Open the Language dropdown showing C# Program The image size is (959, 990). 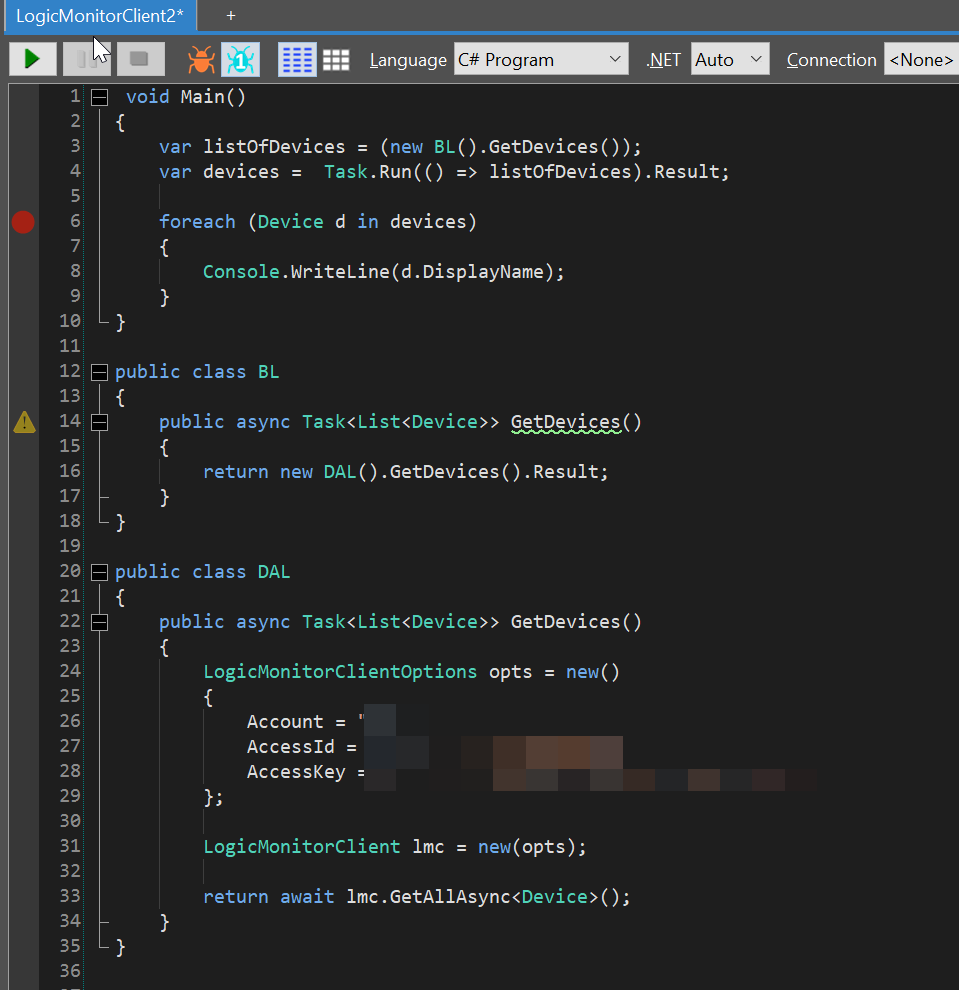point(541,59)
